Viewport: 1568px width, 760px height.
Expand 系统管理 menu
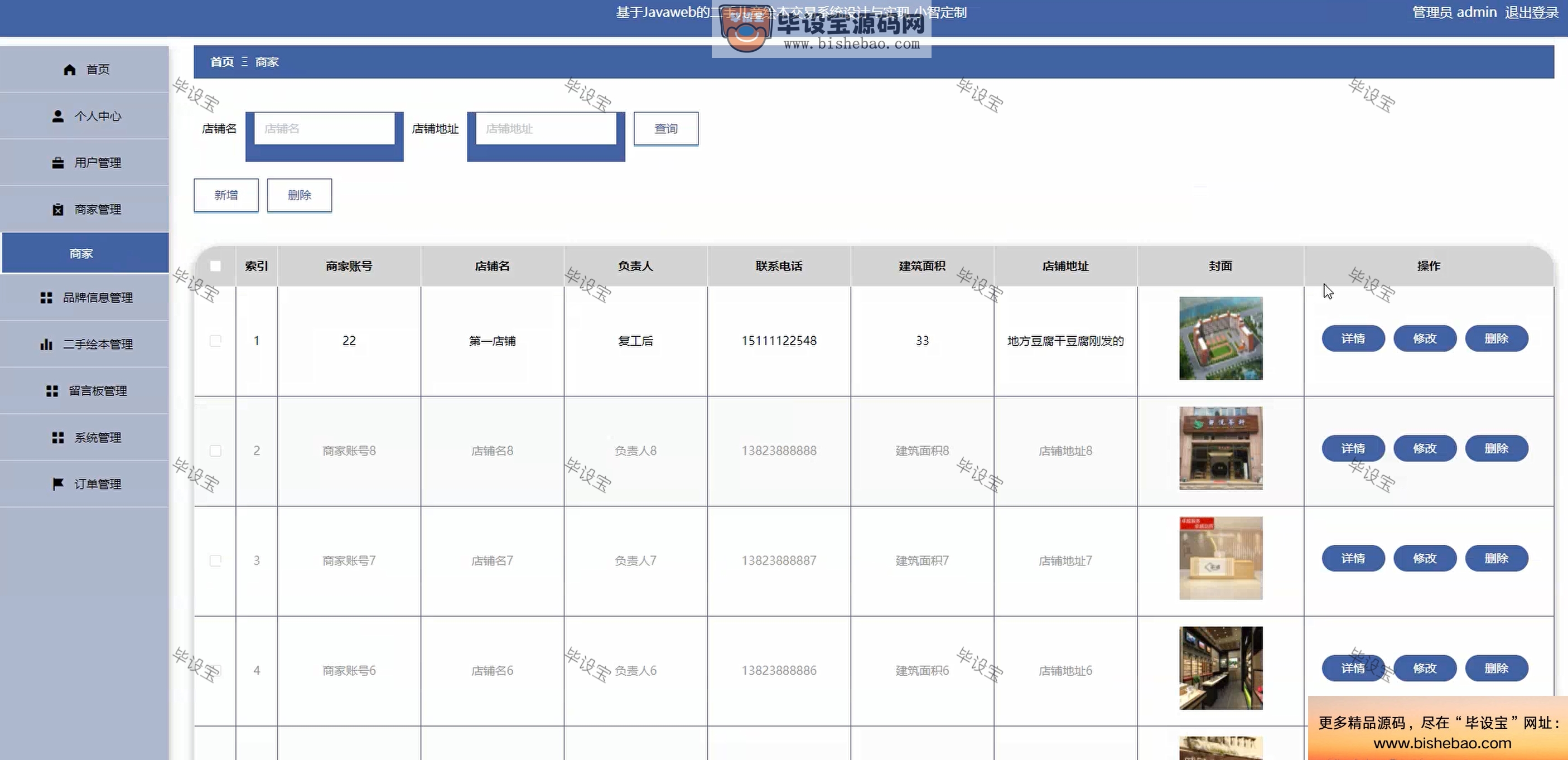tap(85, 438)
